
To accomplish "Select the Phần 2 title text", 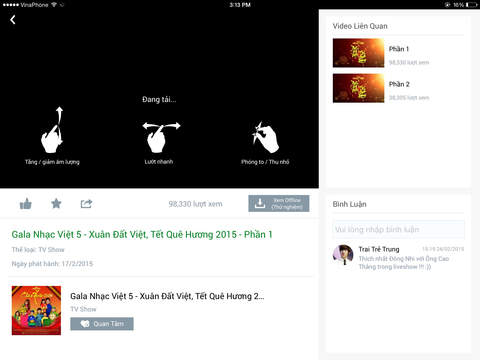I will click(x=399, y=84).
